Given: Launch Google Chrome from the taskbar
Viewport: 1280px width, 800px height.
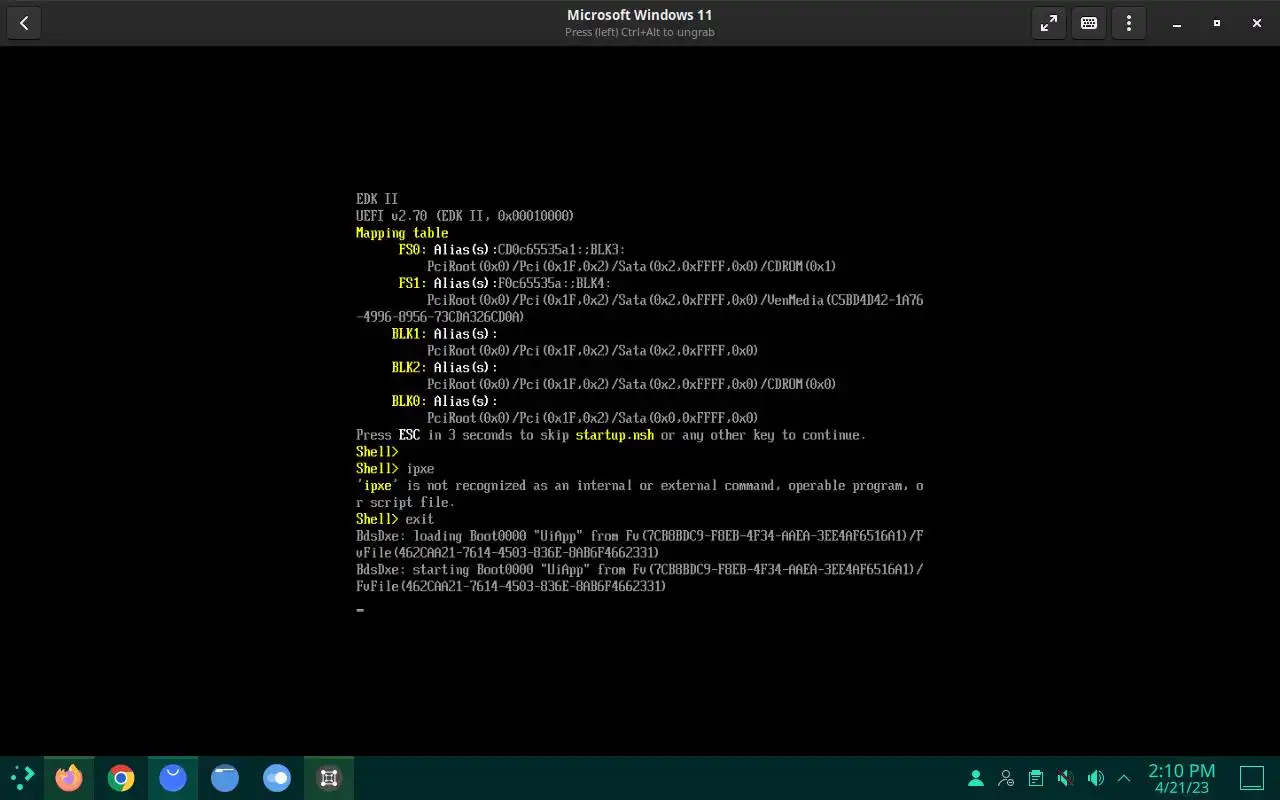Looking at the screenshot, I should [121, 777].
